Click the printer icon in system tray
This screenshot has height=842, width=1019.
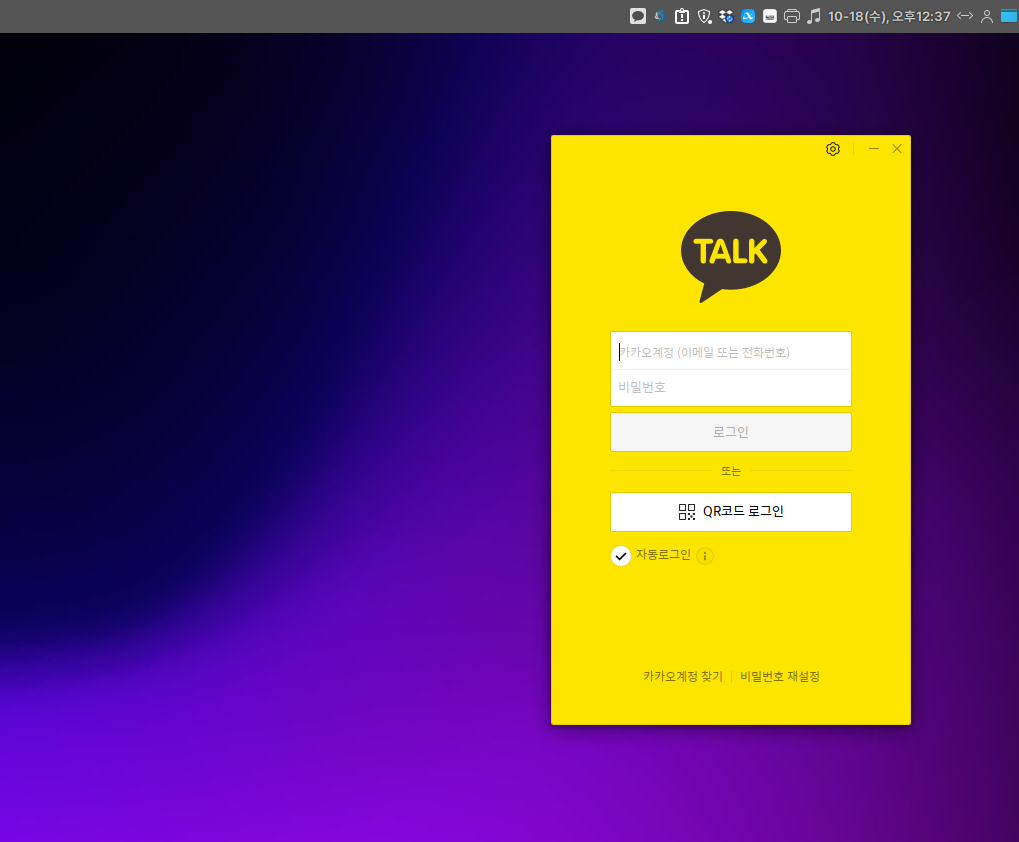tap(792, 16)
